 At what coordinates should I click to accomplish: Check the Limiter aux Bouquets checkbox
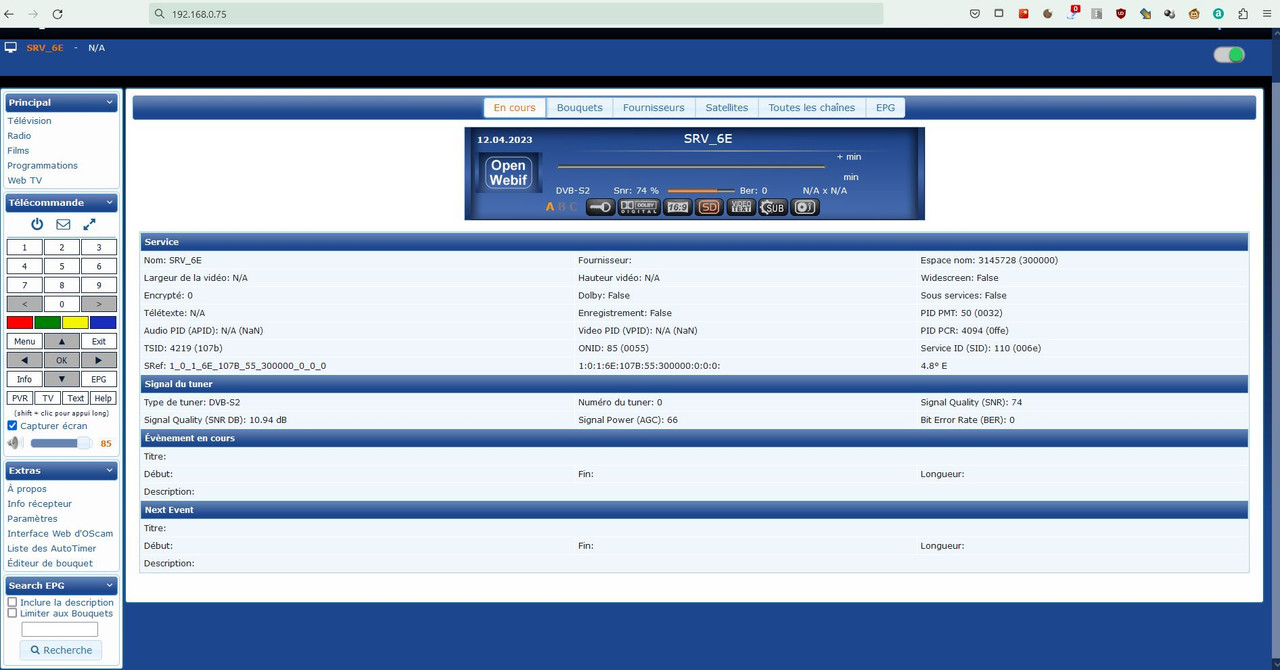[x=12, y=614]
